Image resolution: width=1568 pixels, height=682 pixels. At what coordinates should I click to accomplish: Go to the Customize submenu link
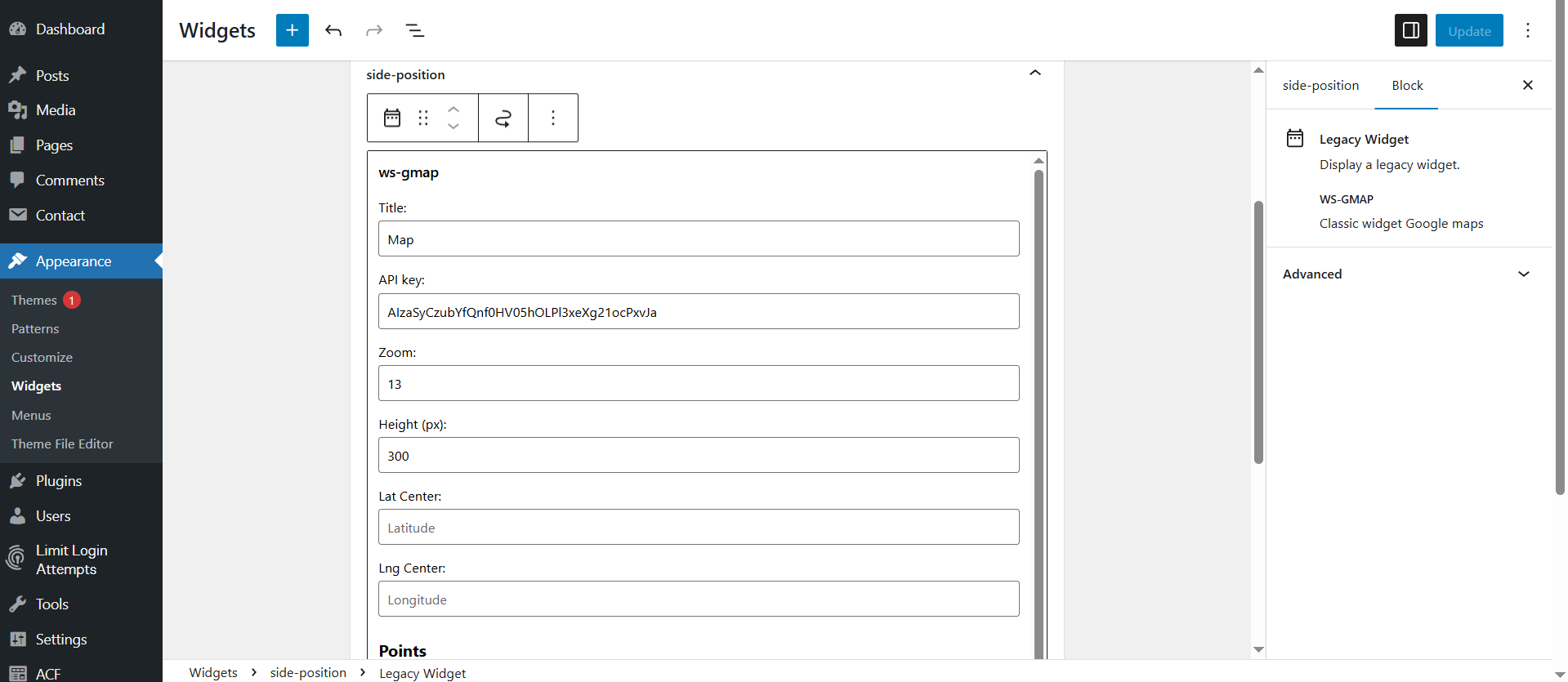42,358
